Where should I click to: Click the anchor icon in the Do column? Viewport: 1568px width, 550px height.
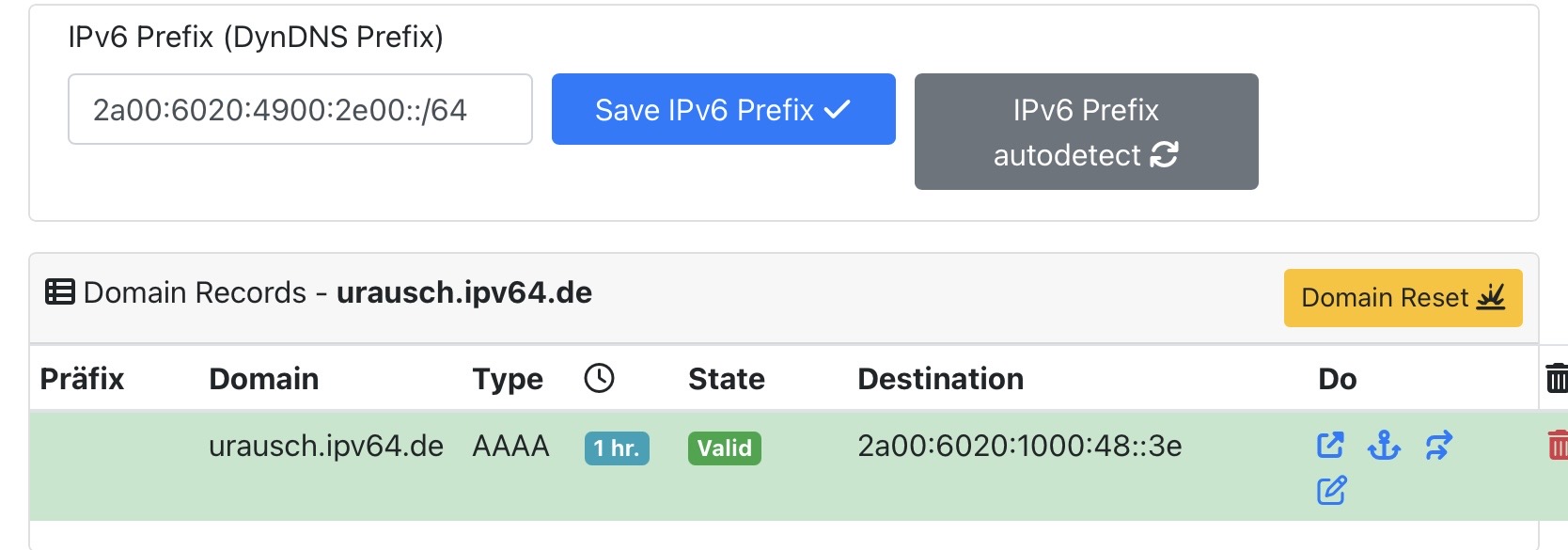tap(1384, 445)
